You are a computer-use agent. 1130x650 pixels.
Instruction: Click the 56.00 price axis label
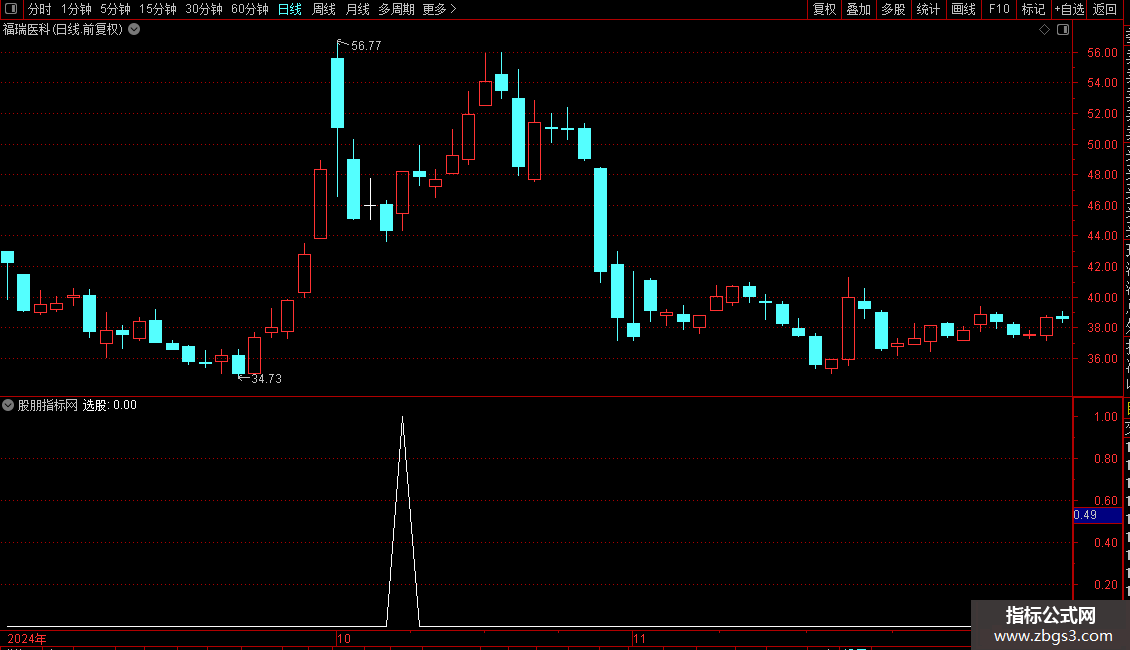[1102, 53]
